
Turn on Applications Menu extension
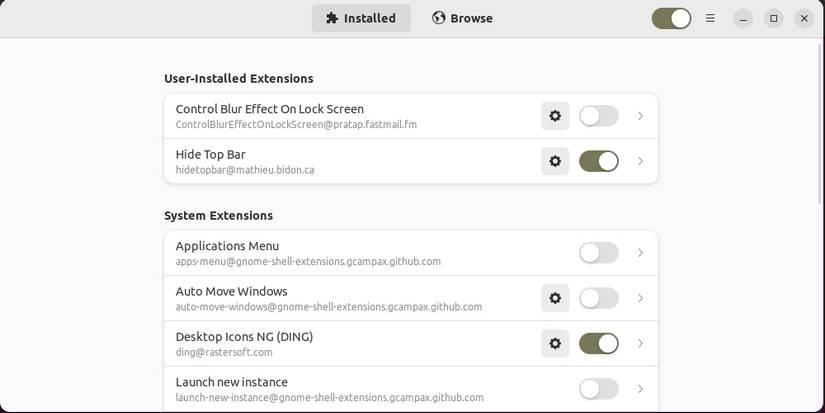pyautogui.click(x=598, y=253)
